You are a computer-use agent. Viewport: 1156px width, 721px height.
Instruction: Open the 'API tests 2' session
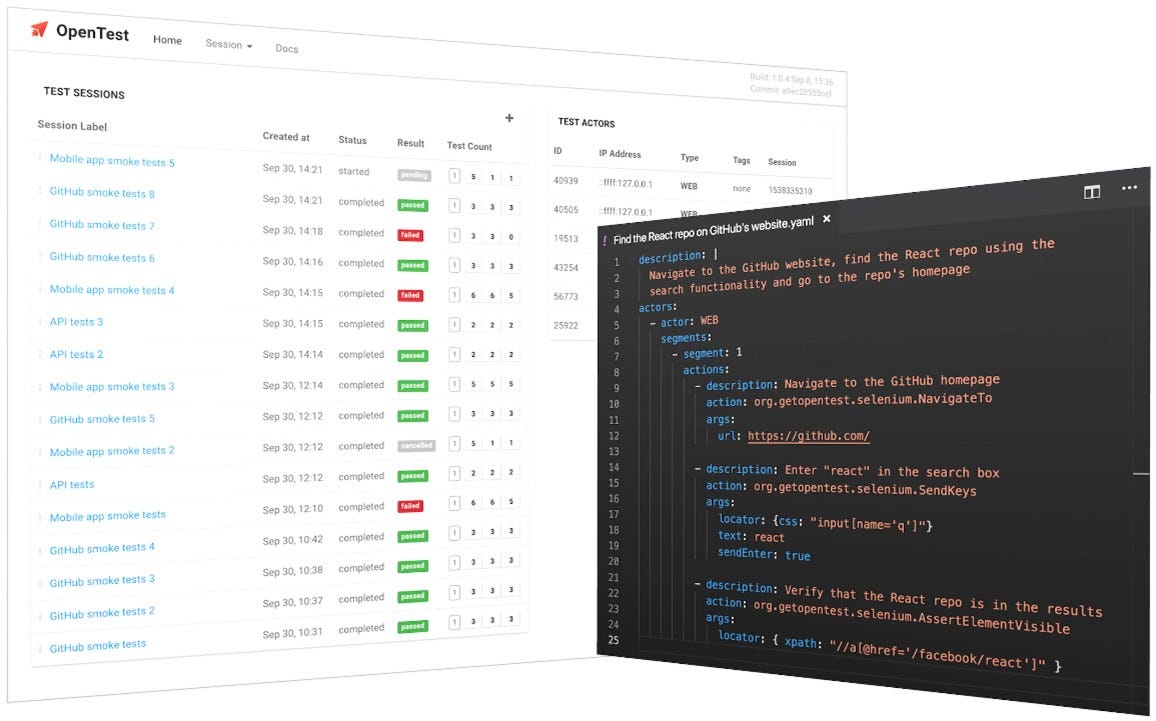point(75,354)
